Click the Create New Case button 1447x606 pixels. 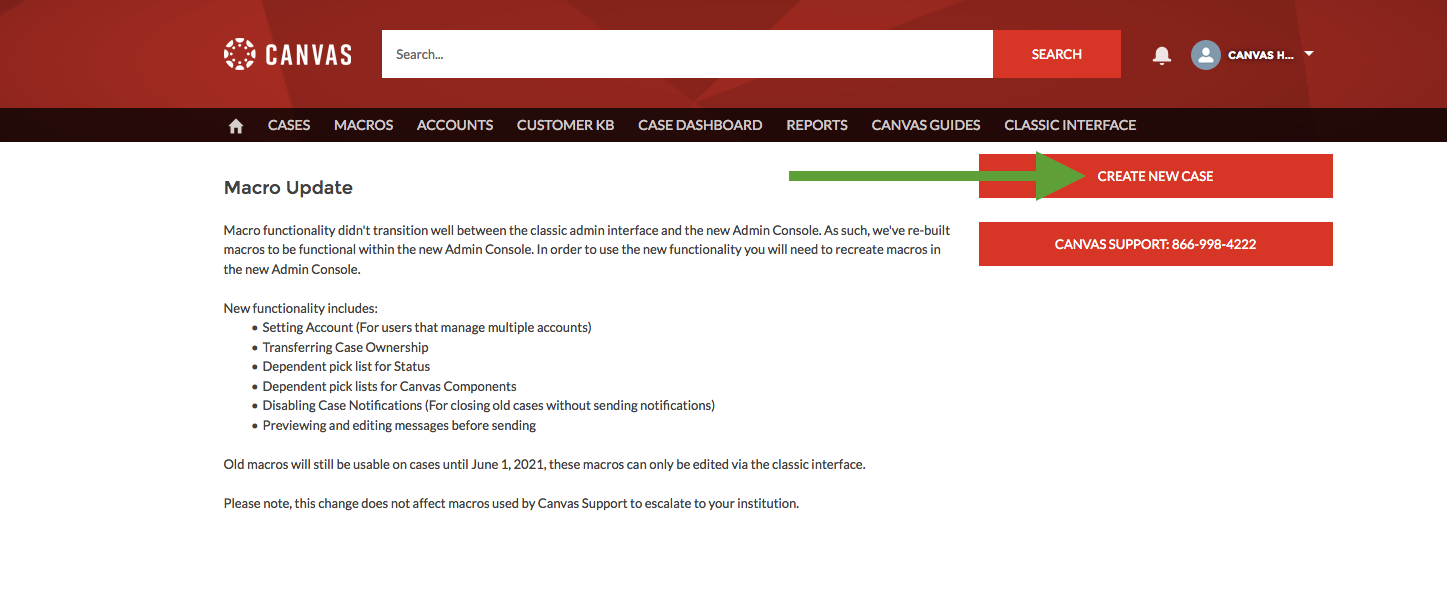(x=1156, y=176)
